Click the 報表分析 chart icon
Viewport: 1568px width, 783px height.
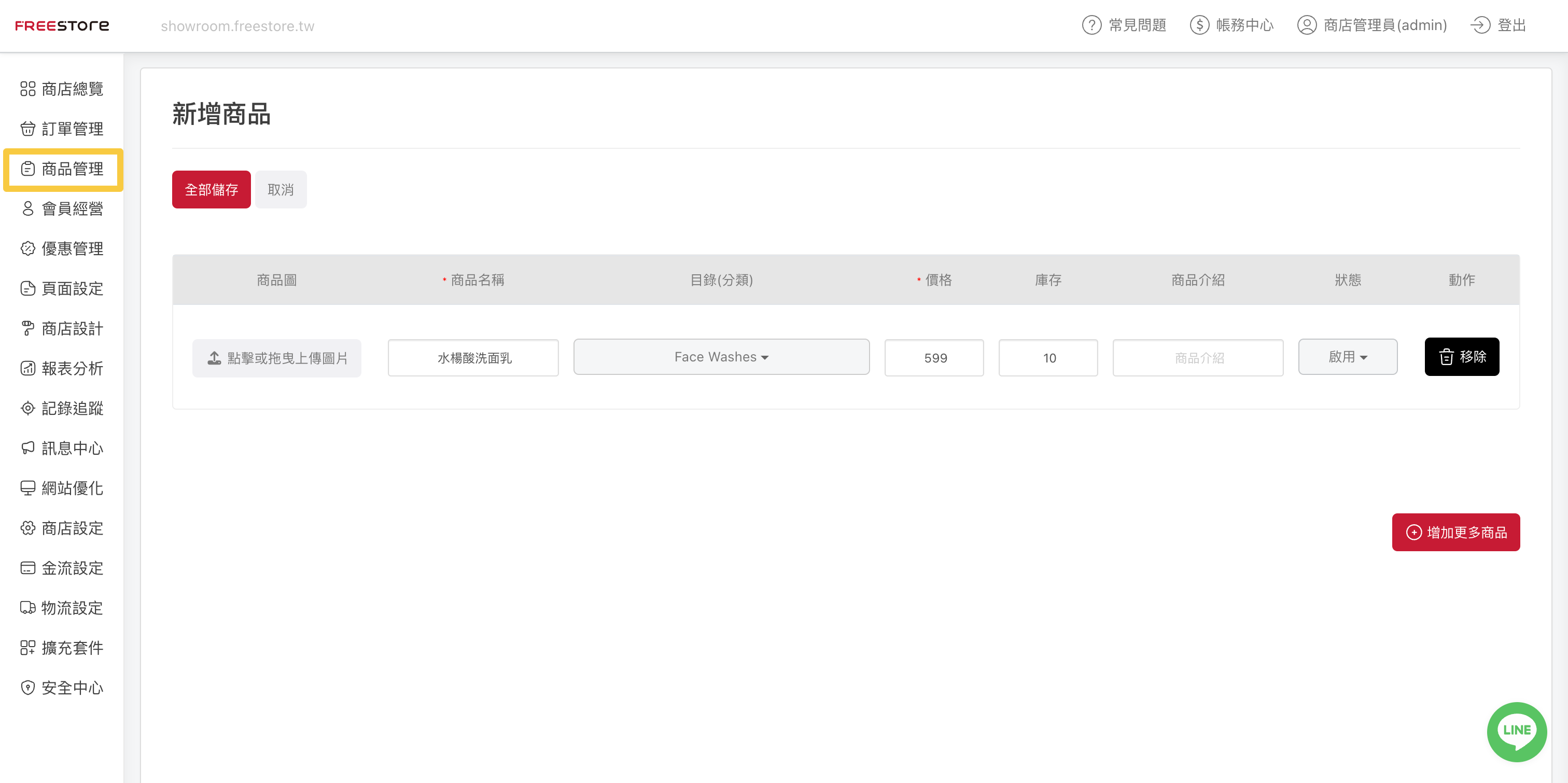27,368
